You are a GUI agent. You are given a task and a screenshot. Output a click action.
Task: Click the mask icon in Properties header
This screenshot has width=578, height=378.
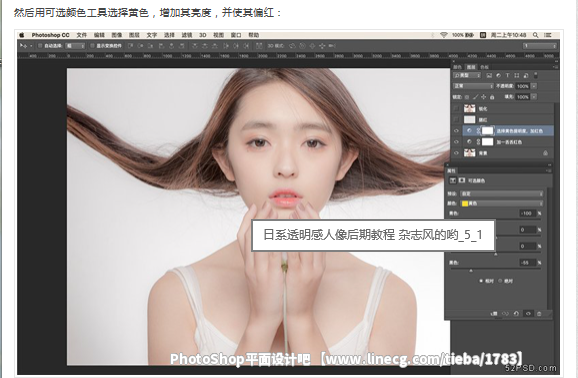tap(462, 180)
